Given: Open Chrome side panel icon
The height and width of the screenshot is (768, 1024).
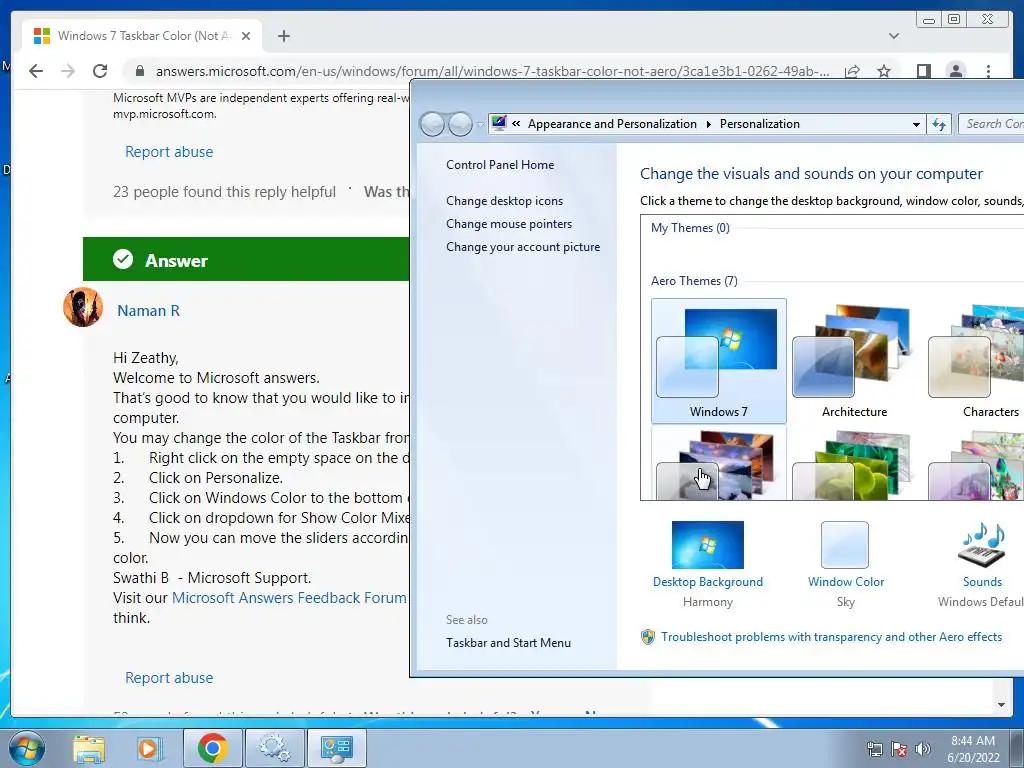Looking at the screenshot, I should (x=923, y=71).
